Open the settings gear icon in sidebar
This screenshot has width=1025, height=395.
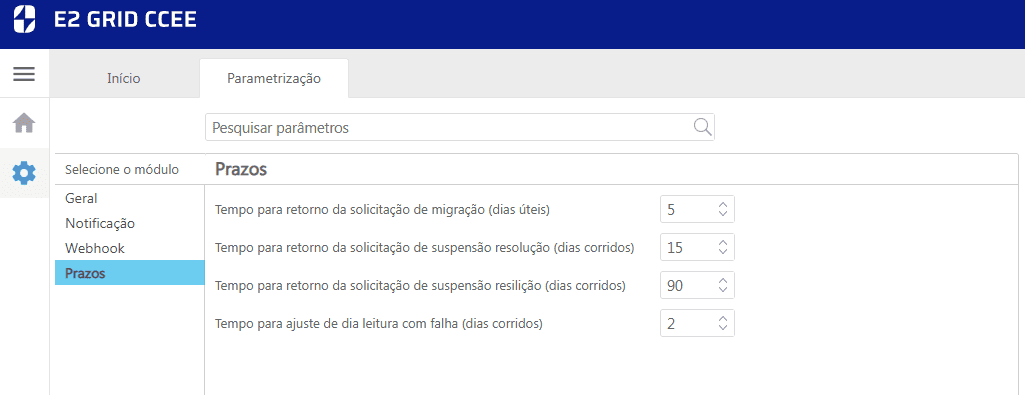pyautogui.click(x=24, y=173)
